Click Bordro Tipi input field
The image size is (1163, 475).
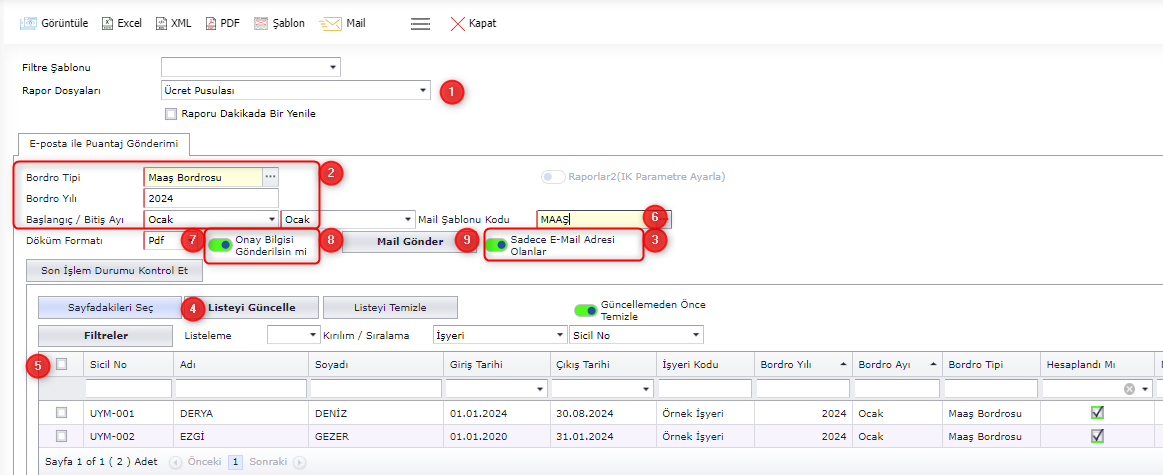click(x=204, y=177)
